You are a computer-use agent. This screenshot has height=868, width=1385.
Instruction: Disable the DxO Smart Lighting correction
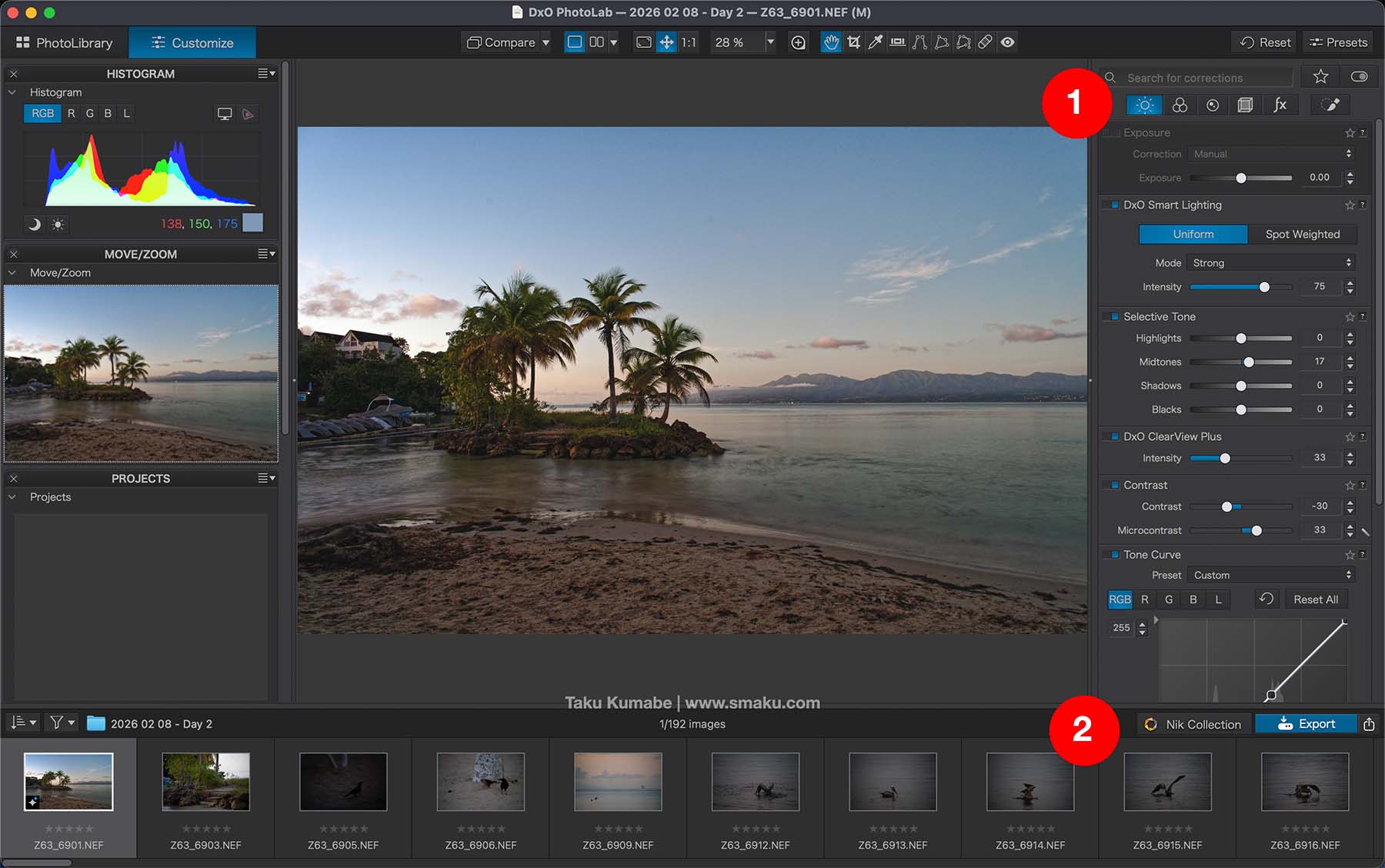1115,205
